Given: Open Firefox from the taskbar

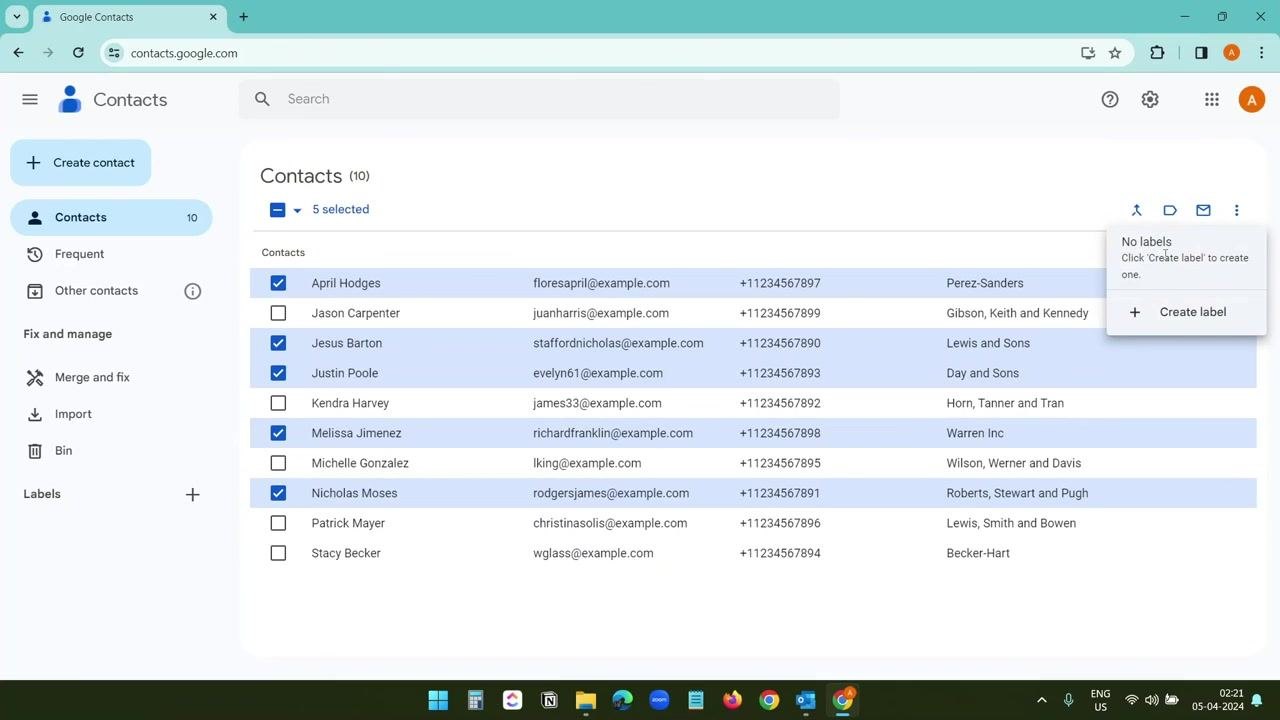Looking at the screenshot, I should click(x=733, y=700).
